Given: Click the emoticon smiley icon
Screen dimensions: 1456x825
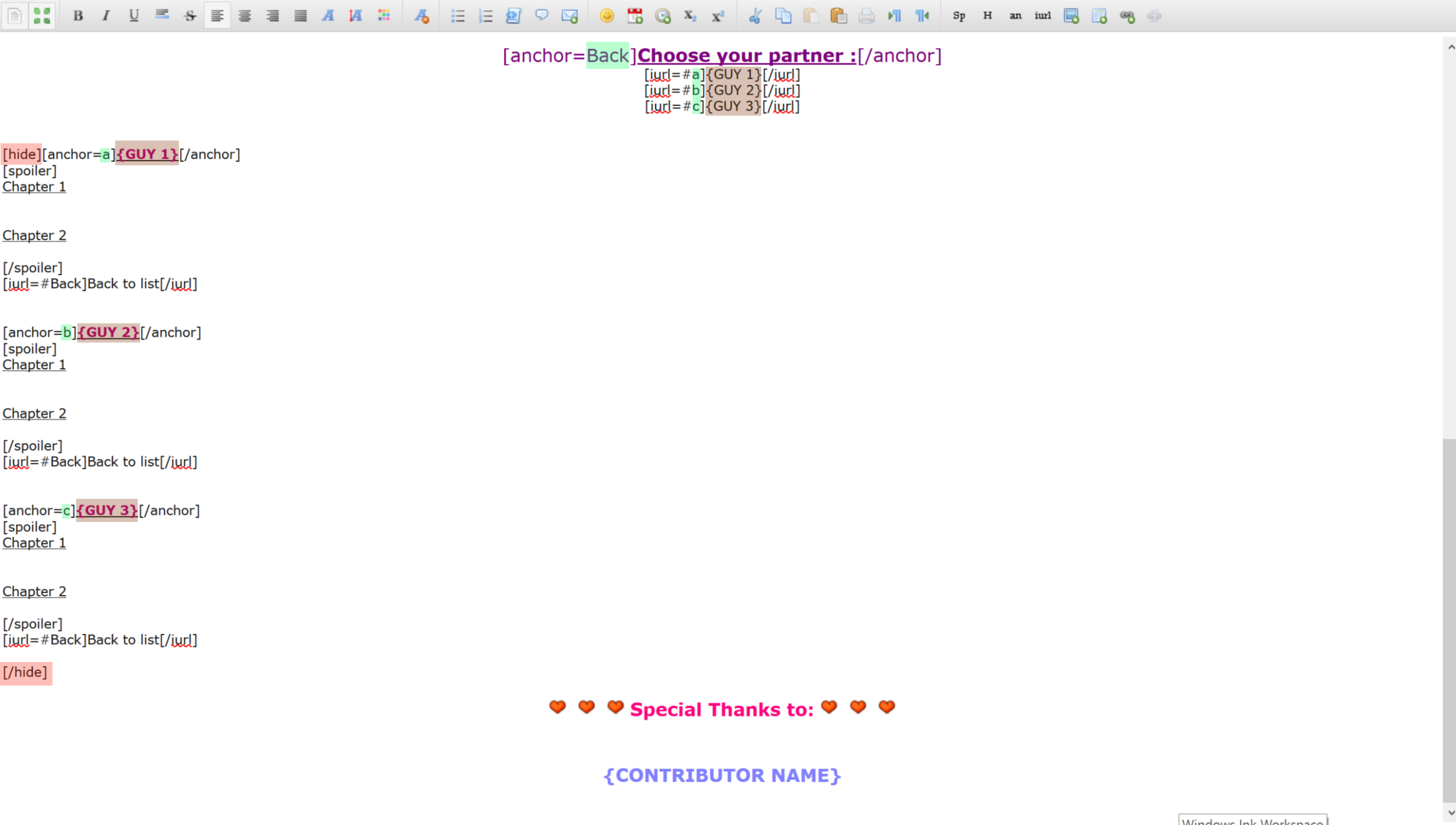Looking at the screenshot, I should pos(606,16).
